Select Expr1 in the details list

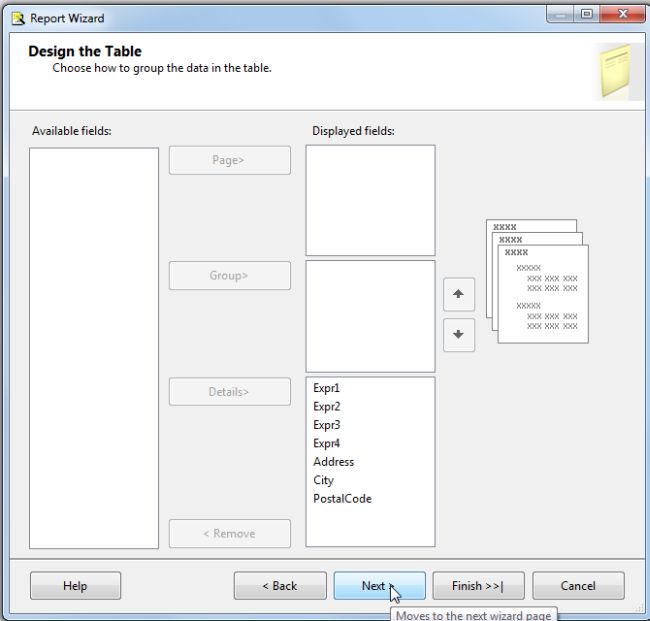[327, 388]
